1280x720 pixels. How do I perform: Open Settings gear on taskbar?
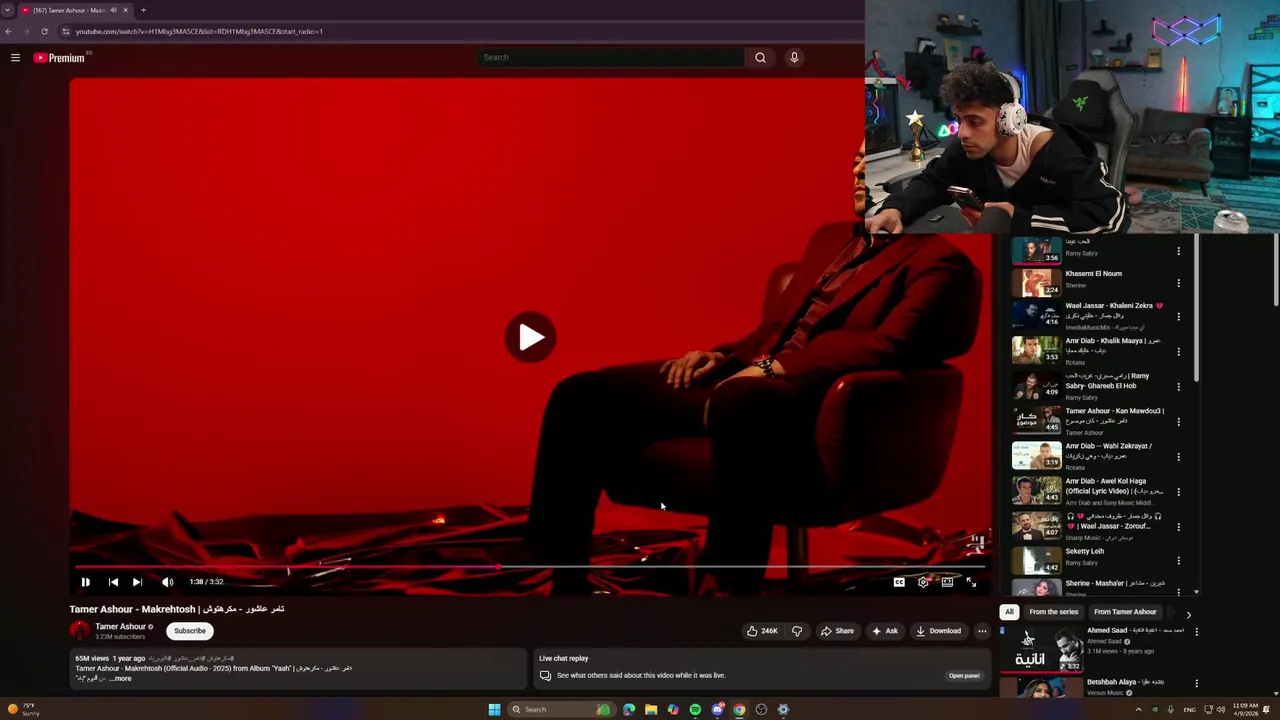(x=783, y=710)
